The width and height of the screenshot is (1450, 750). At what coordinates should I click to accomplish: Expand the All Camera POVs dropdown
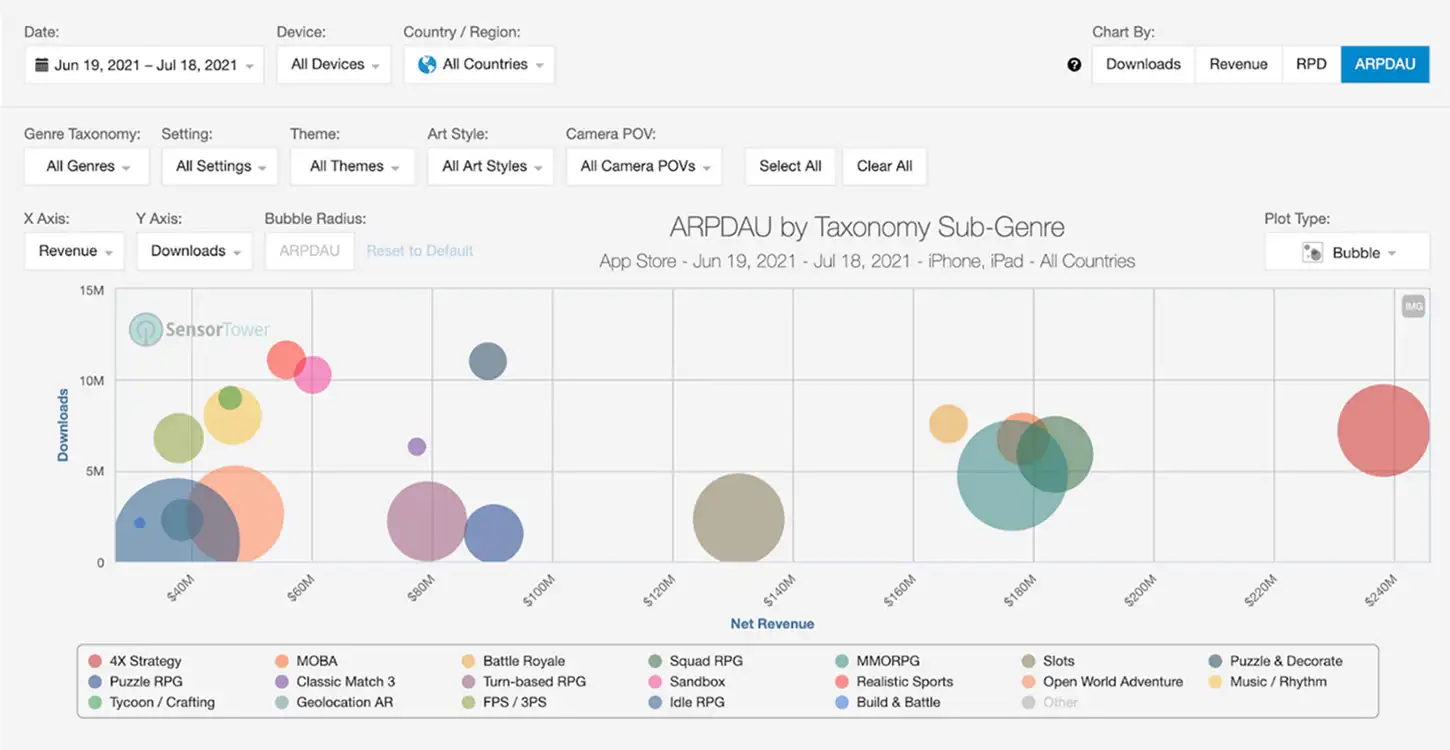pyautogui.click(x=644, y=166)
